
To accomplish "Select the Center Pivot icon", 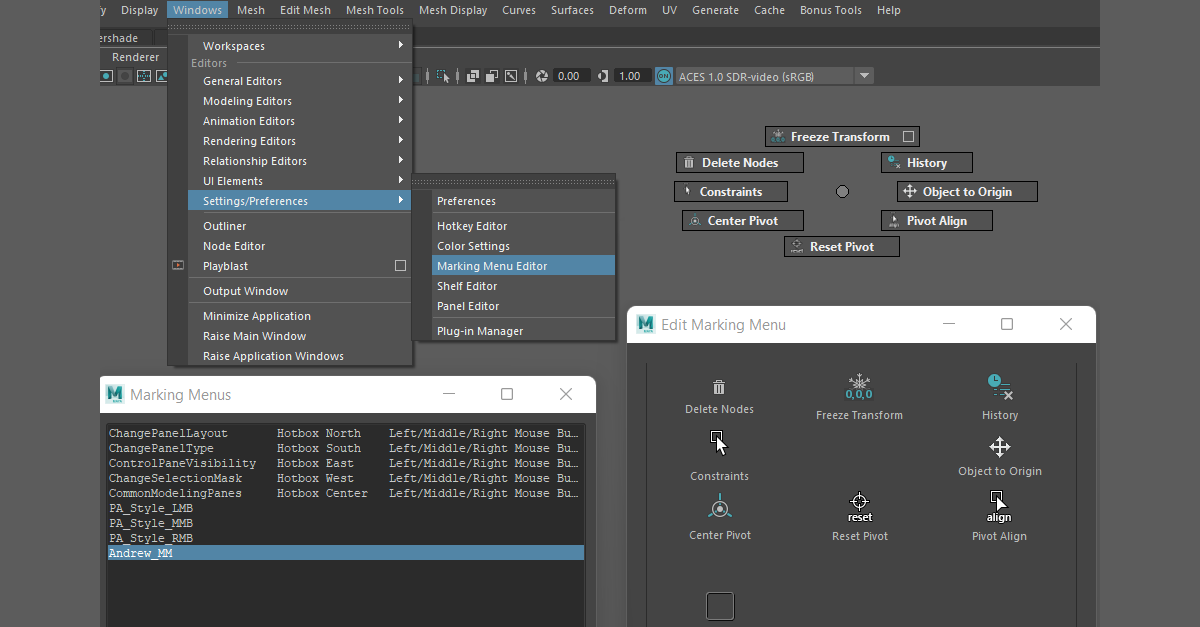I will coord(719,506).
